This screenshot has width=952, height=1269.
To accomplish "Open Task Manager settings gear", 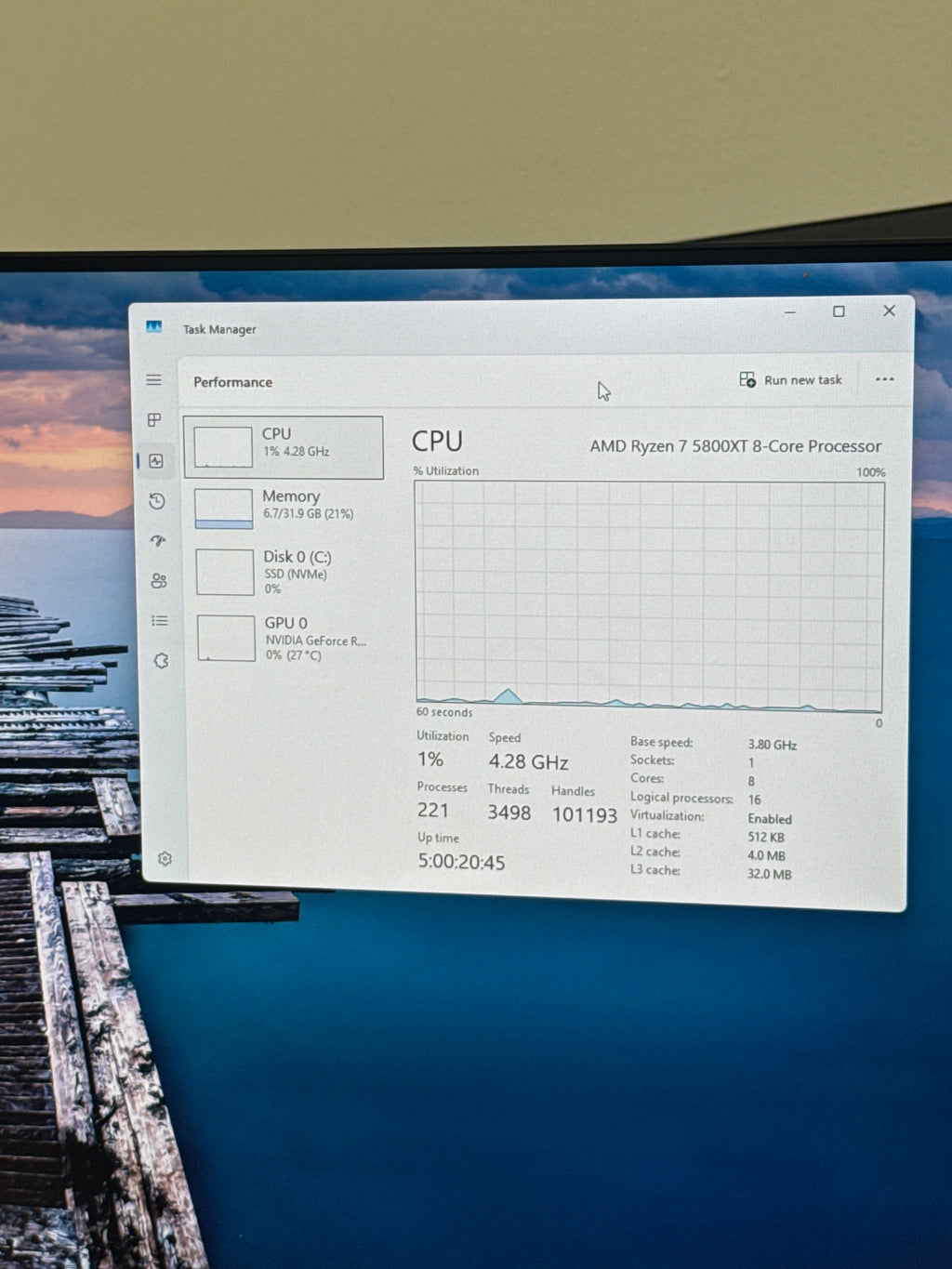I will pos(165,858).
